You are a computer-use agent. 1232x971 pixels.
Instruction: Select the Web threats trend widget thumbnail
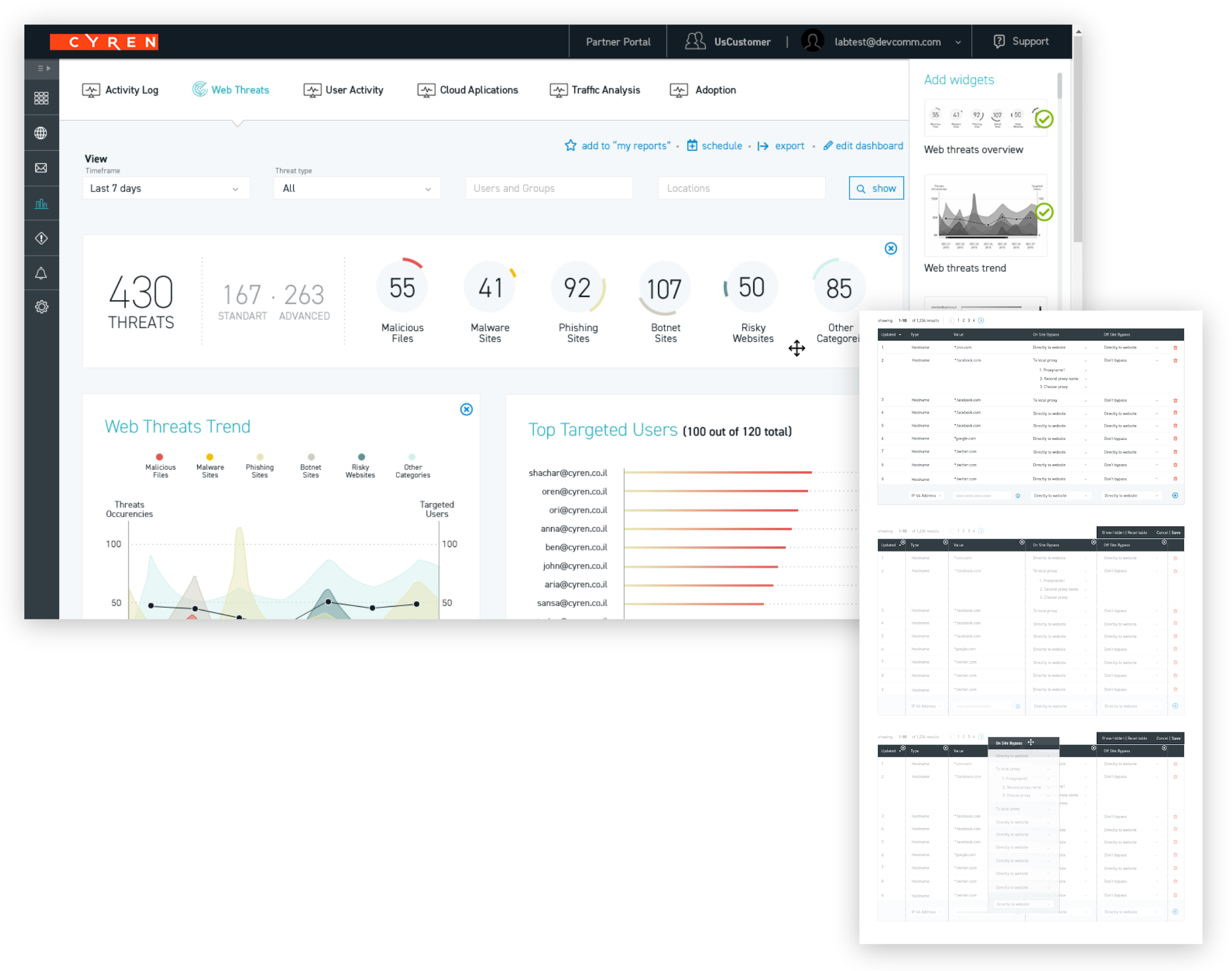click(985, 215)
